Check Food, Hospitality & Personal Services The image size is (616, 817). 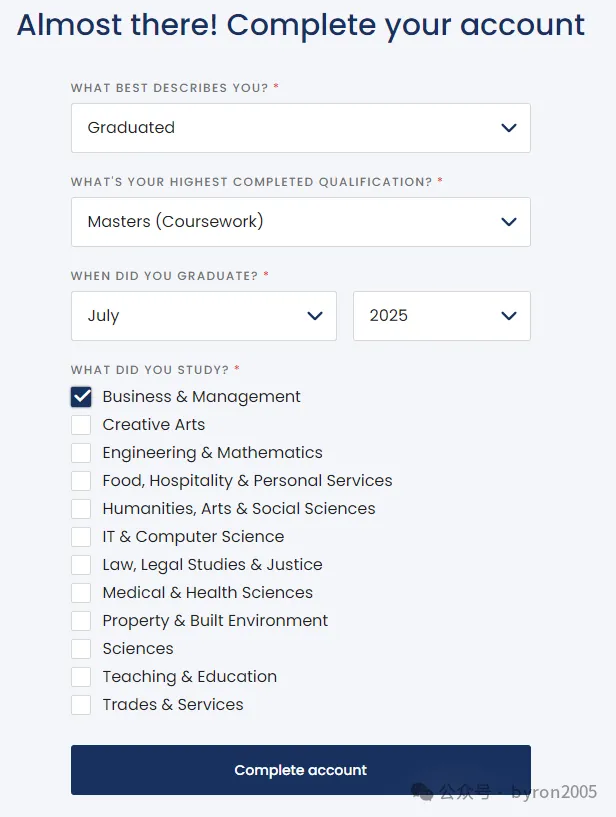pyautogui.click(x=81, y=481)
